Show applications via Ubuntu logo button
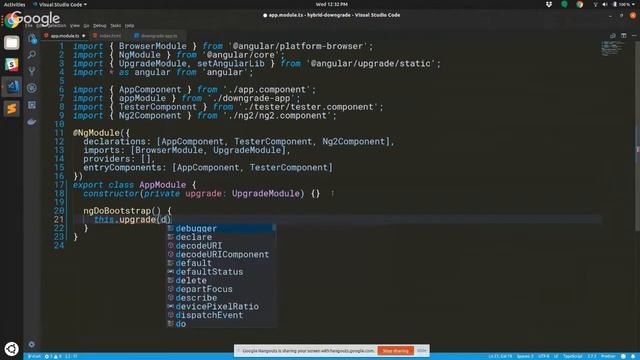The image size is (640, 360). pyautogui.click(x=11, y=349)
